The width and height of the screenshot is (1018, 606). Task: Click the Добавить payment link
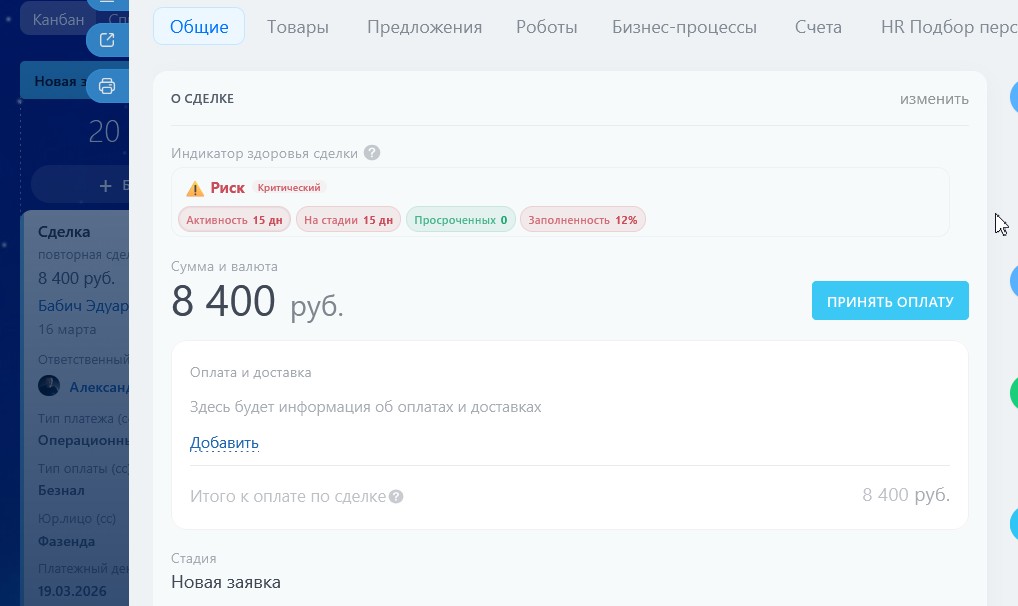[x=224, y=442]
